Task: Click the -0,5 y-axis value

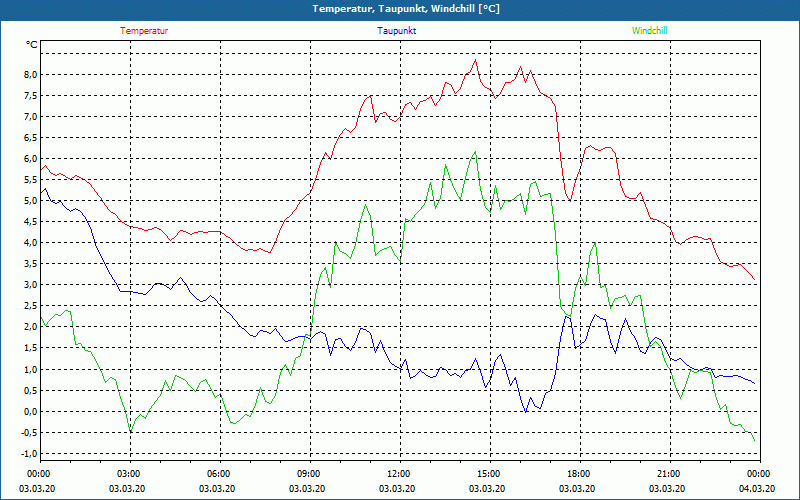Action: pyautogui.click(x=29, y=433)
